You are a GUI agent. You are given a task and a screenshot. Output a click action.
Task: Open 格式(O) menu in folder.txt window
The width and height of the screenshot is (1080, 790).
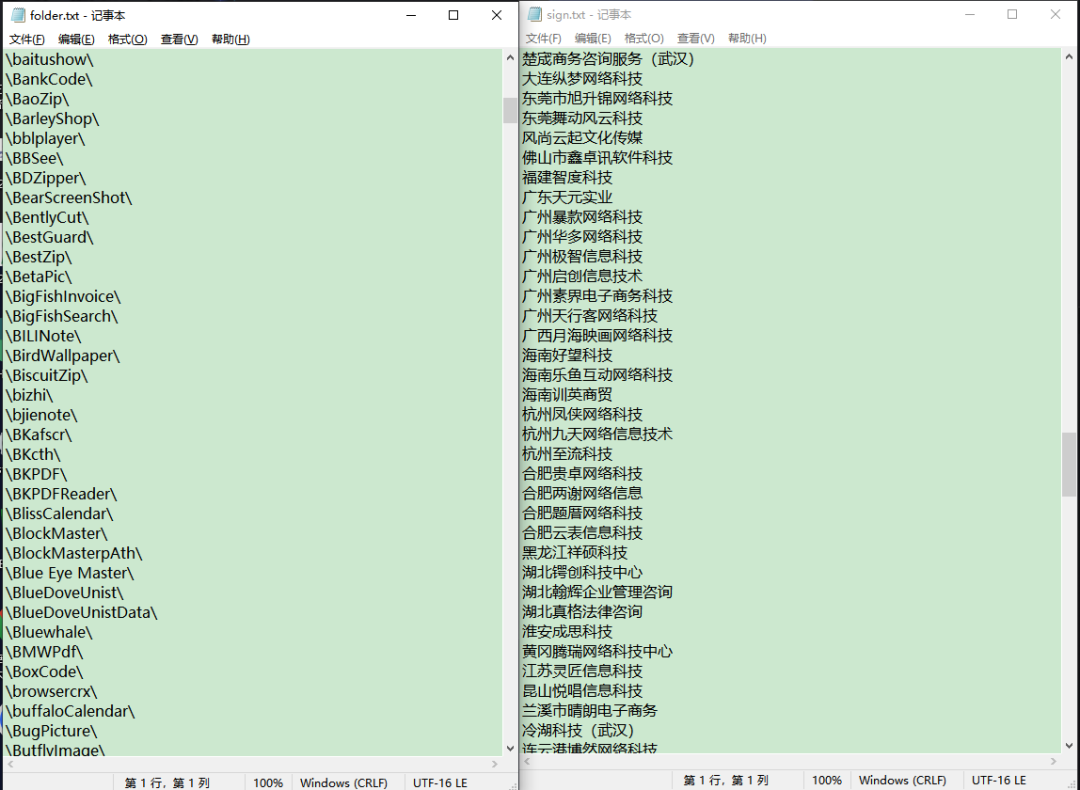127,39
